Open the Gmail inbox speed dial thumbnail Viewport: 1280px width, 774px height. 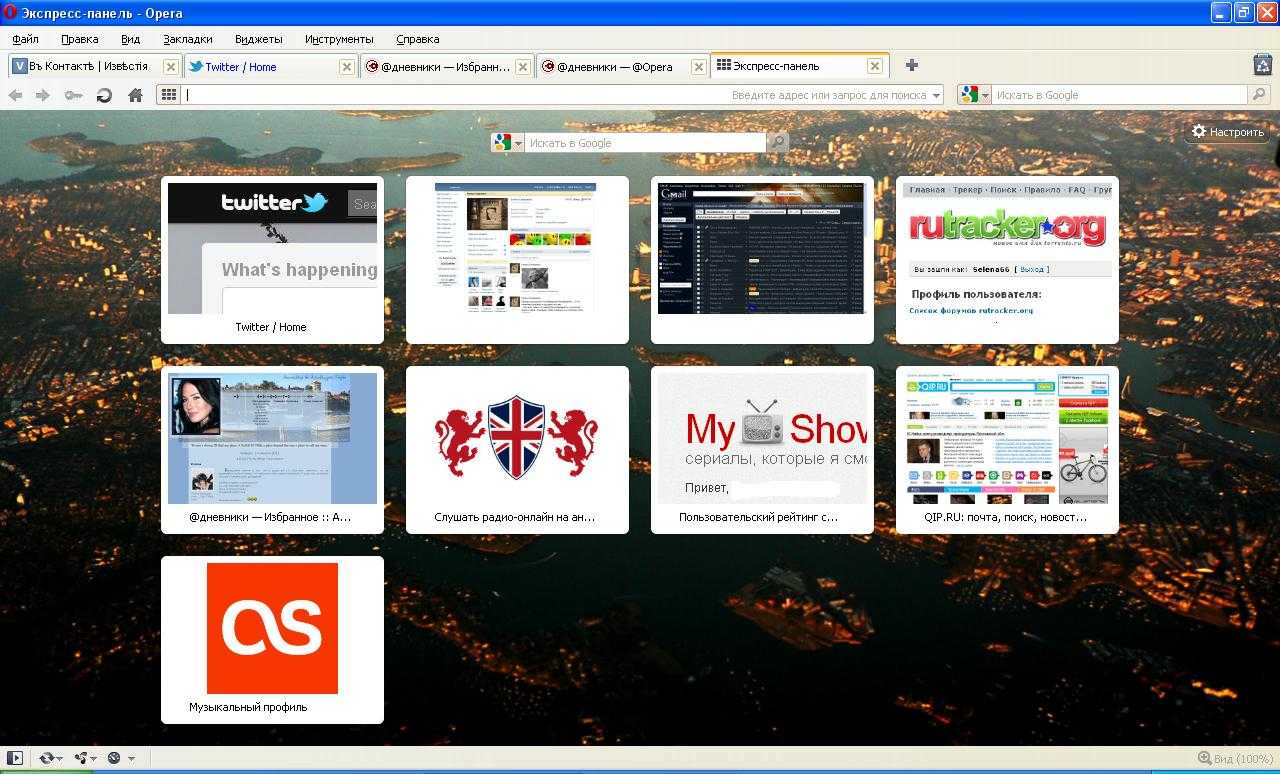762,260
